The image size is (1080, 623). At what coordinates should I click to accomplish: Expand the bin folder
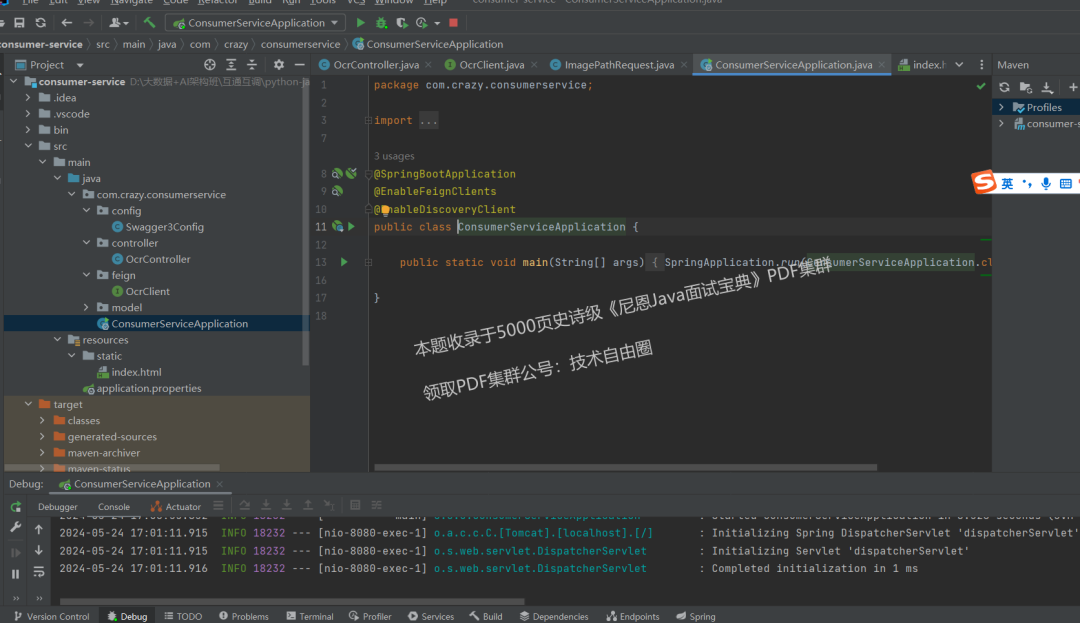coord(28,129)
